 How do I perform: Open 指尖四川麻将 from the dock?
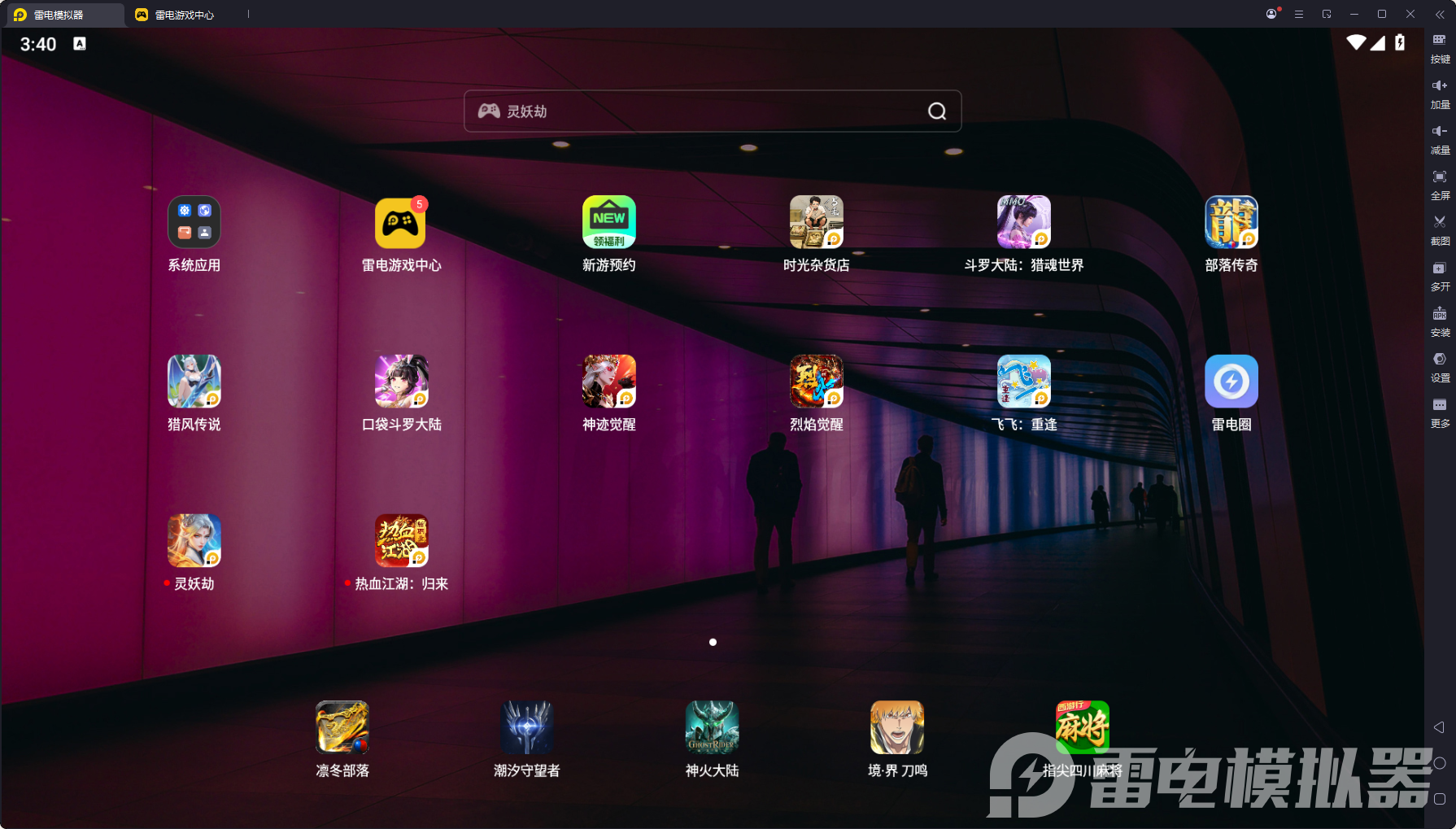(x=1082, y=727)
